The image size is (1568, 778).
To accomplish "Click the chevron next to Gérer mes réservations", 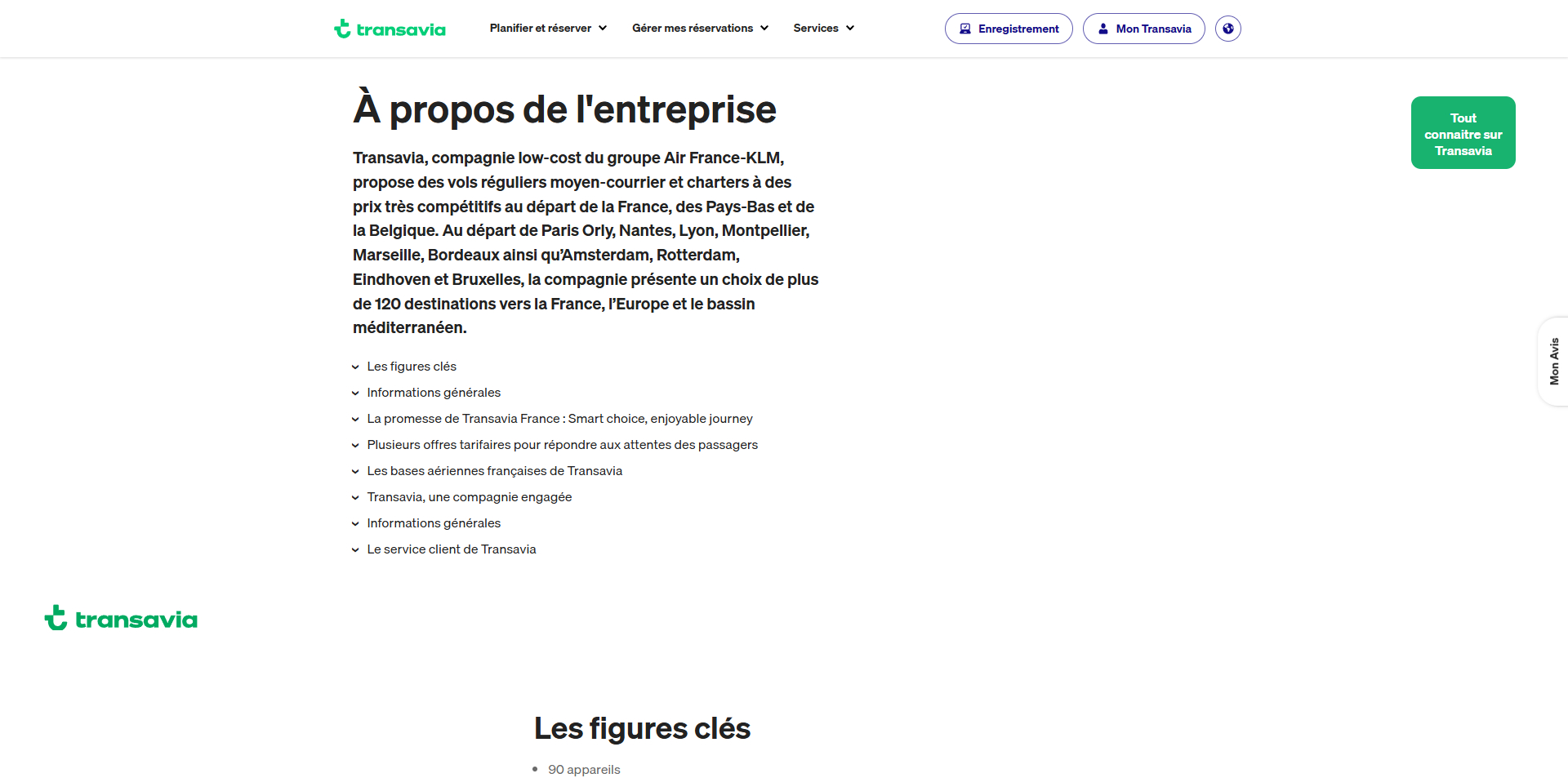I will tap(764, 28).
